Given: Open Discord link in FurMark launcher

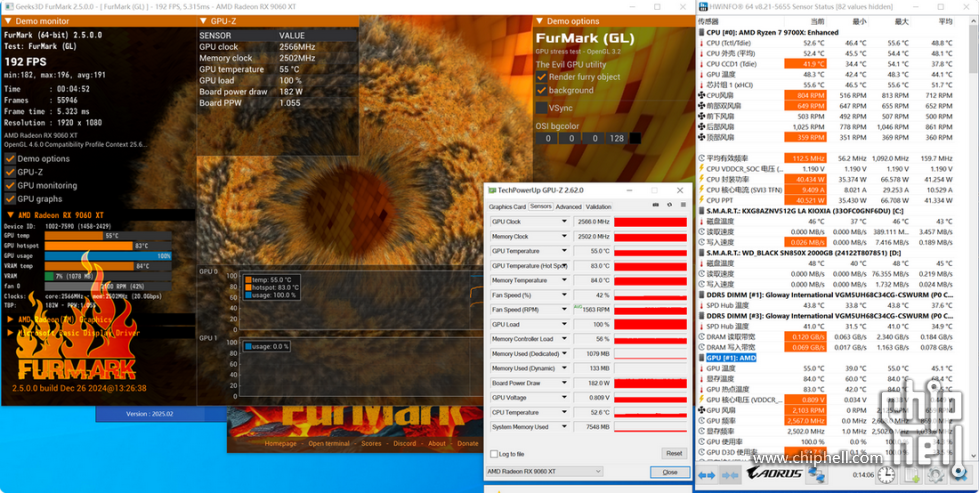Looking at the screenshot, I should click(405, 444).
